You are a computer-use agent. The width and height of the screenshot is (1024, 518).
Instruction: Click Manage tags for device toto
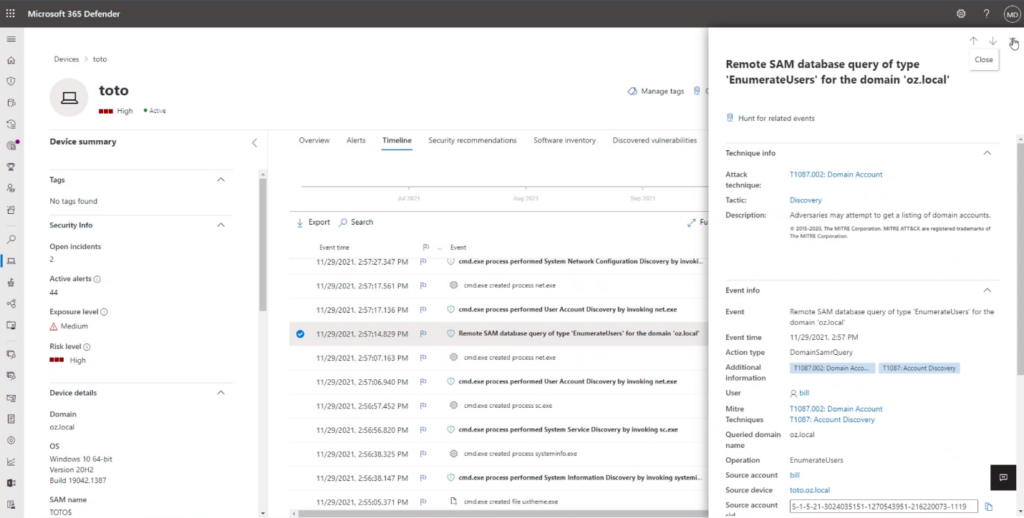[656, 91]
